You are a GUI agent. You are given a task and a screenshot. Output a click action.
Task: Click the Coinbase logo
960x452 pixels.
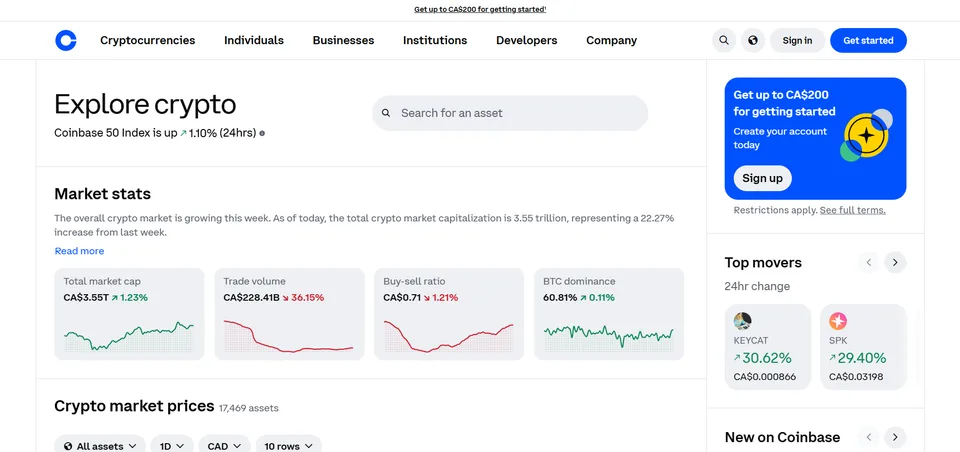(66, 40)
